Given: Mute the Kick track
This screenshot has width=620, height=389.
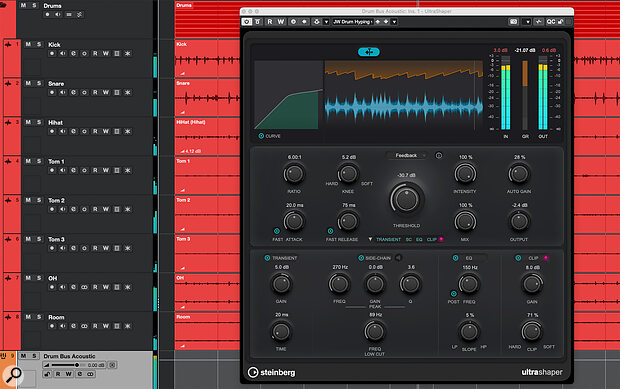Looking at the screenshot, I should pyautogui.click(x=28, y=44).
